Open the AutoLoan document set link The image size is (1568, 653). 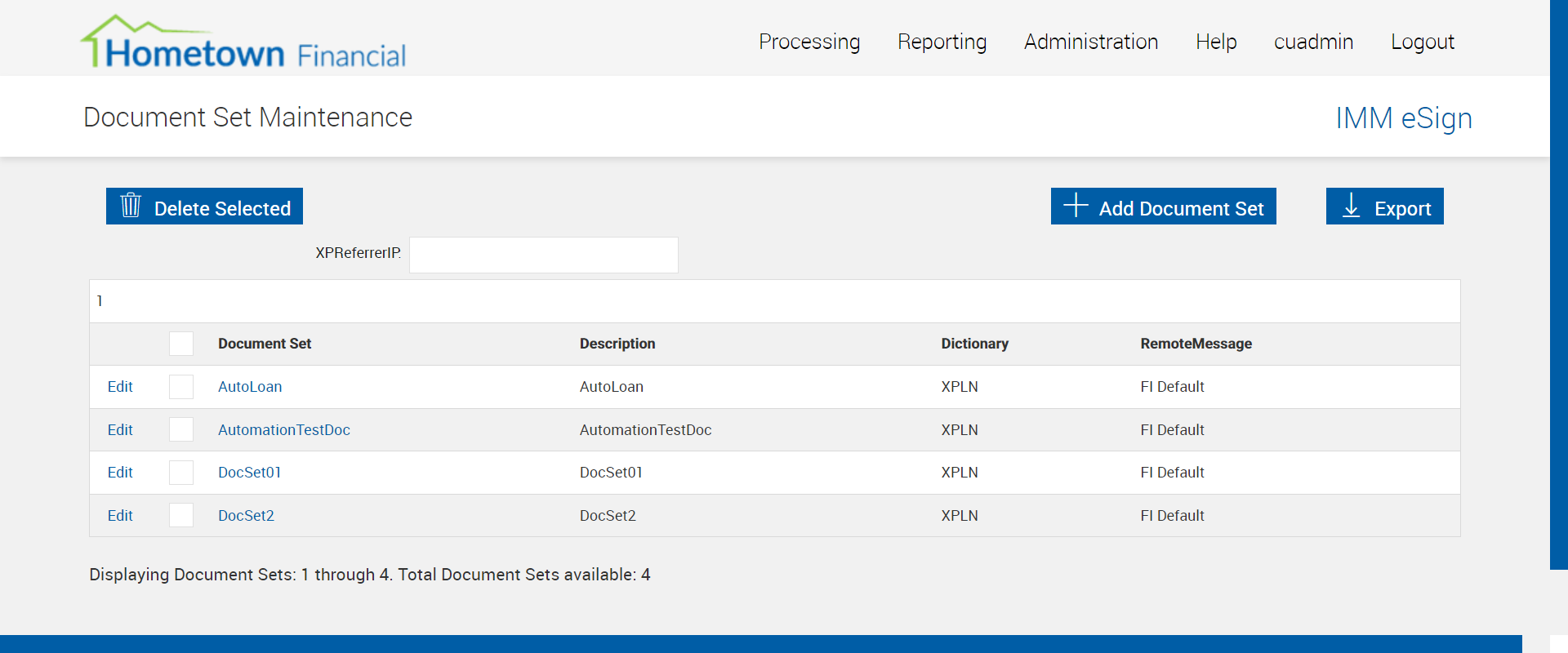(x=250, y=387)
